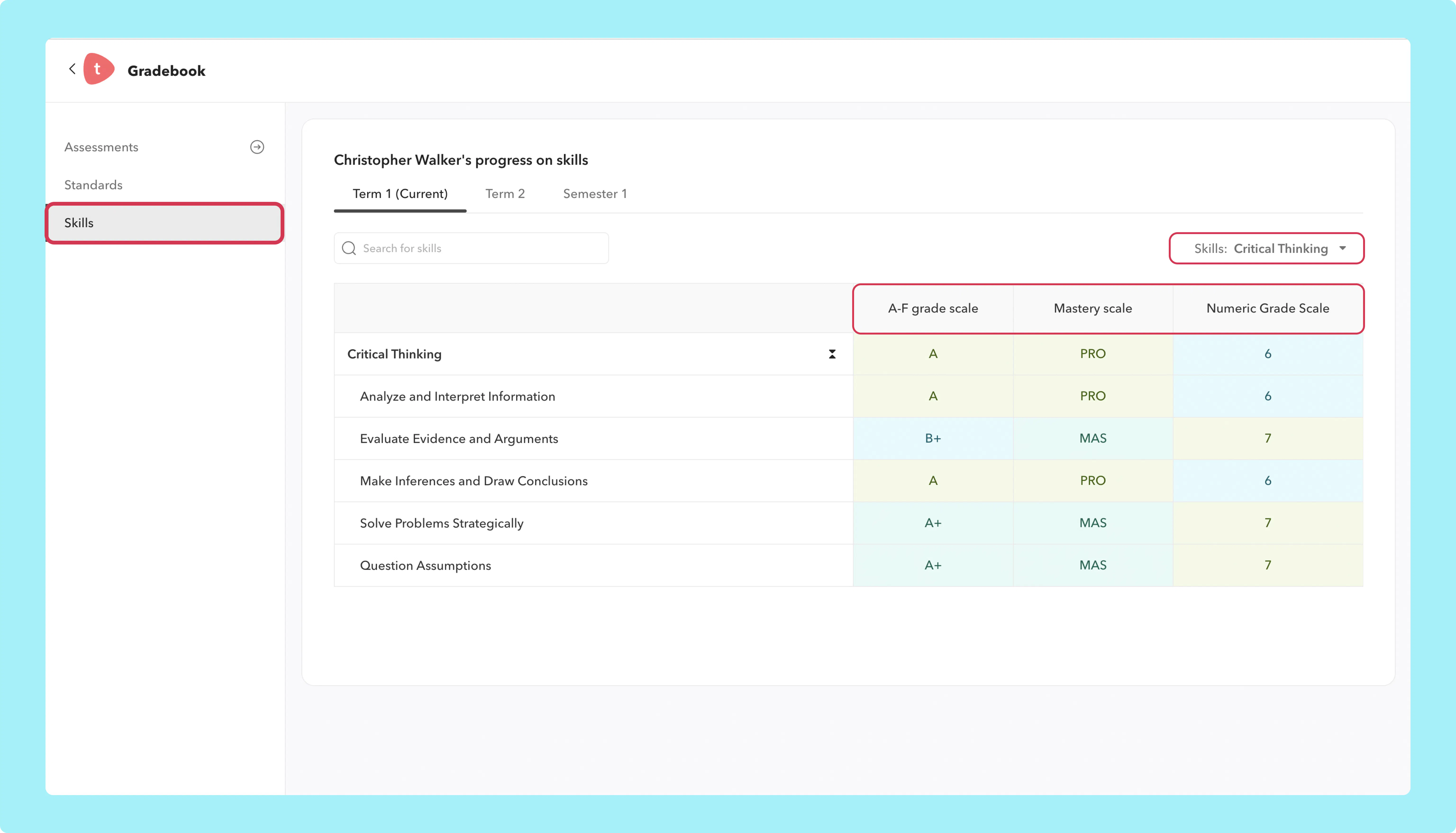
Task: Click the magnifier icon in skills search
Action: pos(349,248)
